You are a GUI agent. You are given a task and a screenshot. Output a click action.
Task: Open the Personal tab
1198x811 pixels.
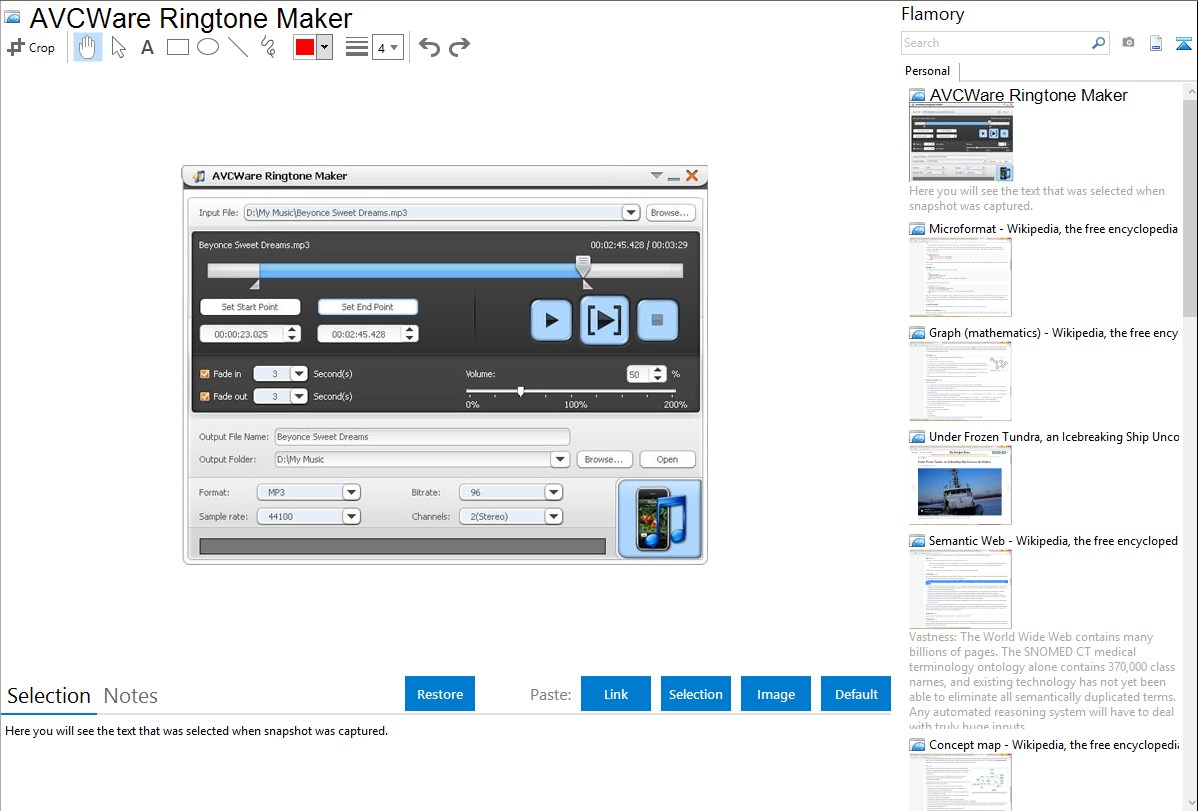[x=927, y=71]
